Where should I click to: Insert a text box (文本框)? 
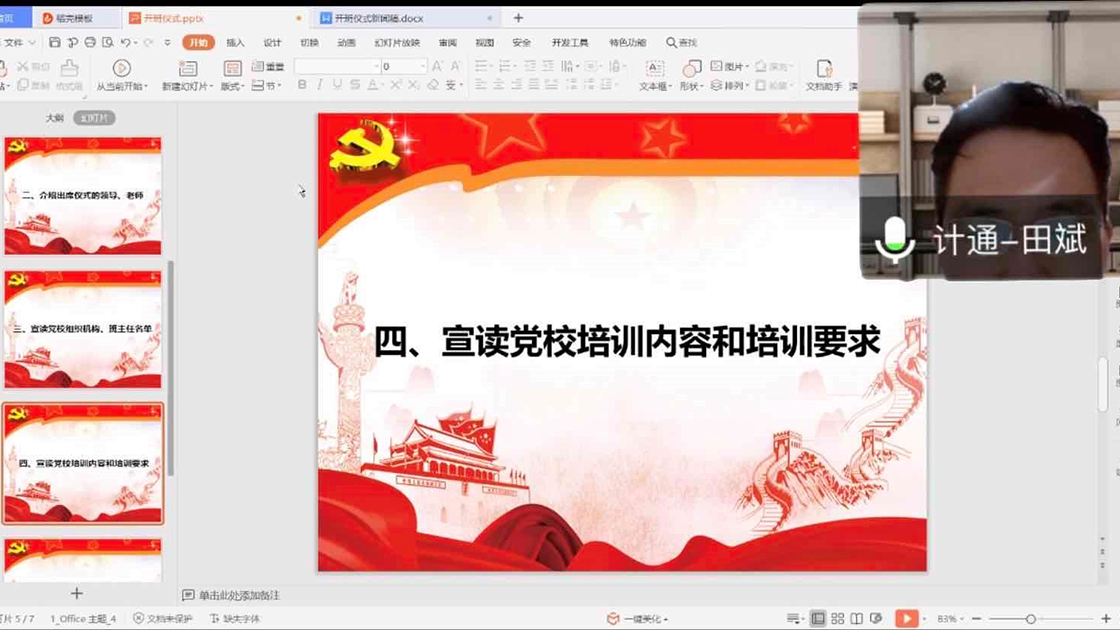[x=654, y=69]
